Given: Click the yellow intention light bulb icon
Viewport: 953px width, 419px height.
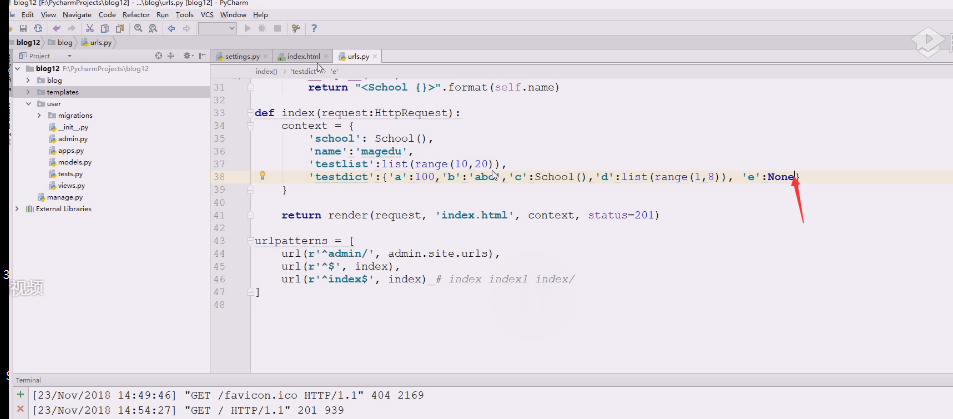Looking at the screenshot, I should coord(263,176).
